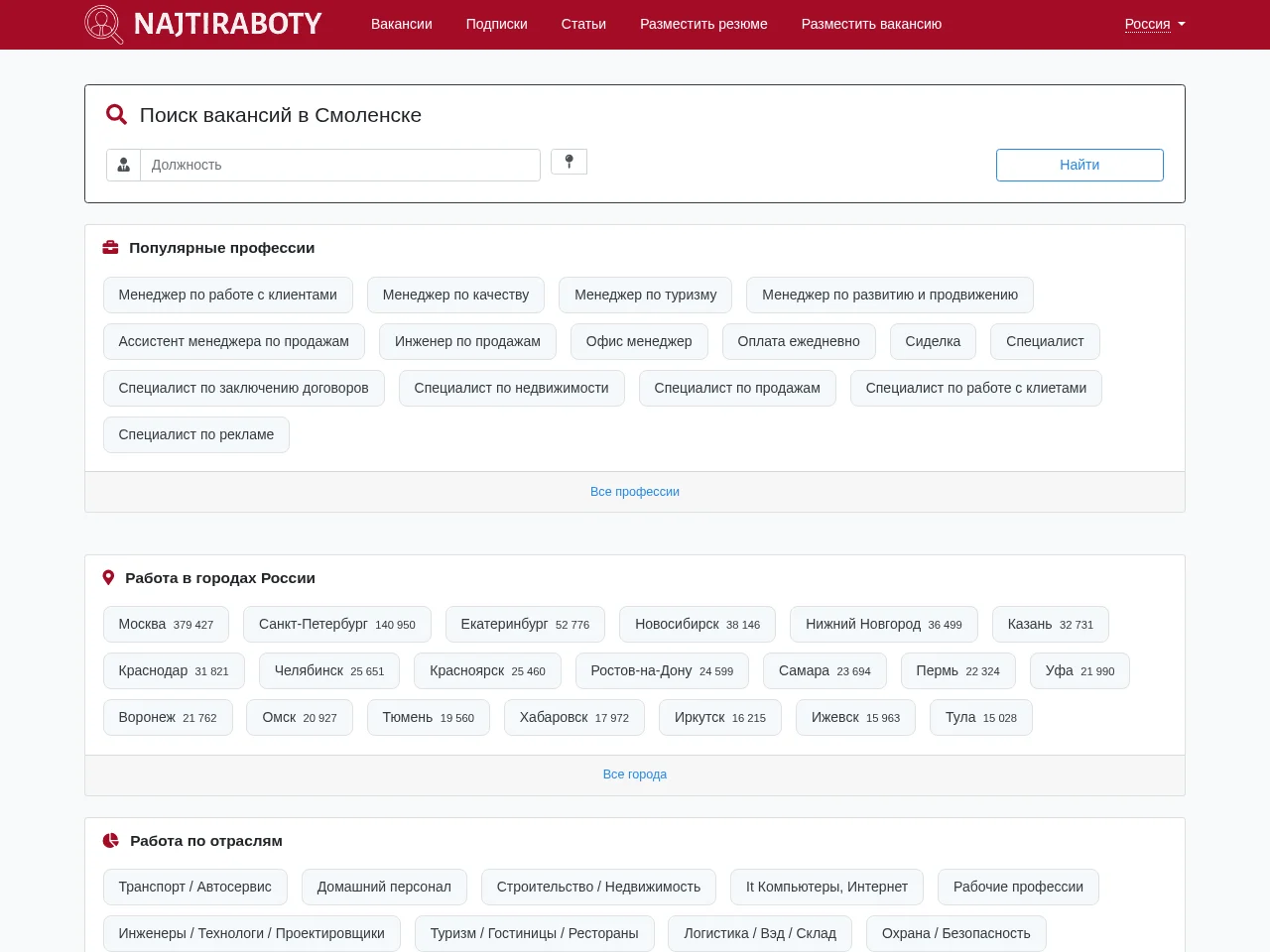1270x952 pixels.
Task: Choose Менеджер по качеству profession
Action: 455,295
